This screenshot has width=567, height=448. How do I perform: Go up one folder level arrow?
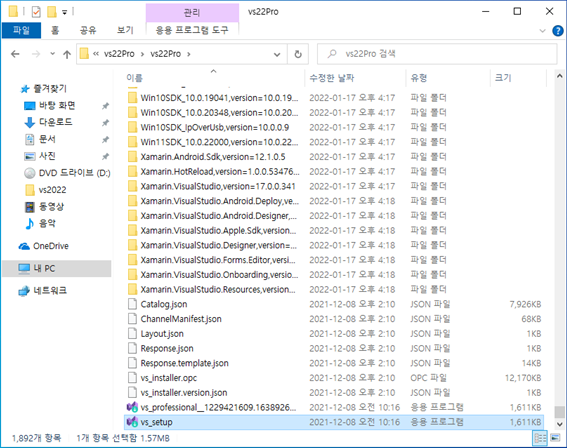point(67,54)
